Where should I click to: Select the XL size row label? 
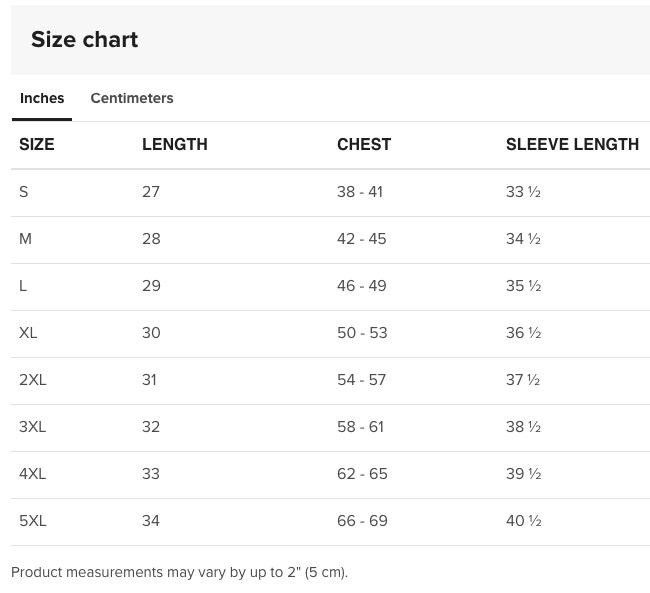click(28, 333)
